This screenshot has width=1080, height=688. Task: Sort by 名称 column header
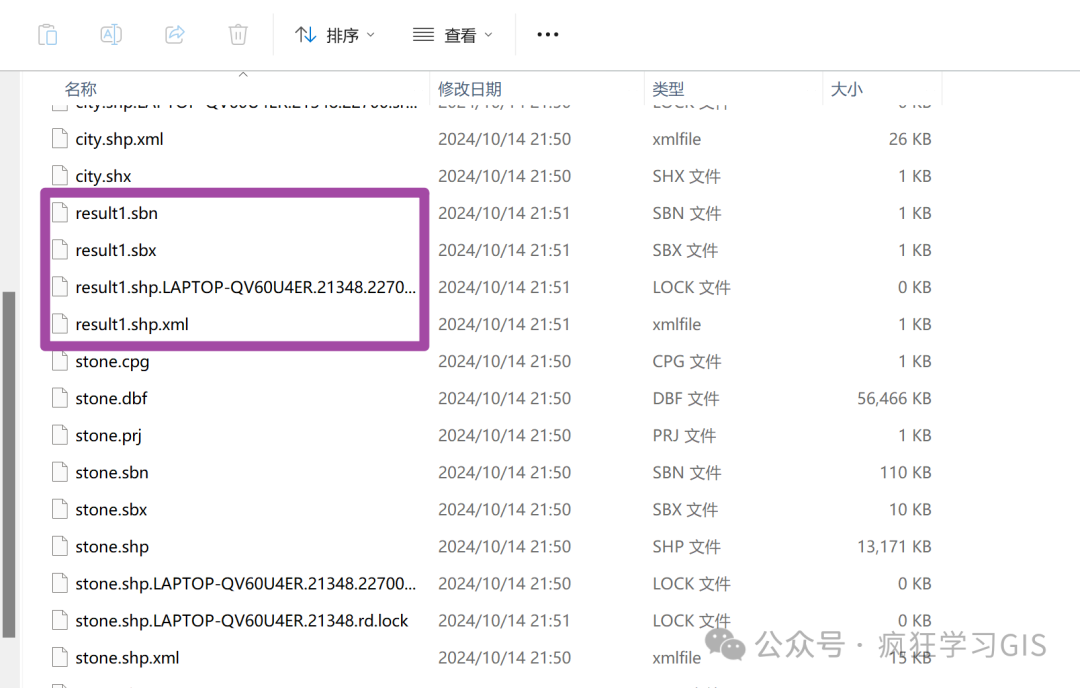pos(81,89)
